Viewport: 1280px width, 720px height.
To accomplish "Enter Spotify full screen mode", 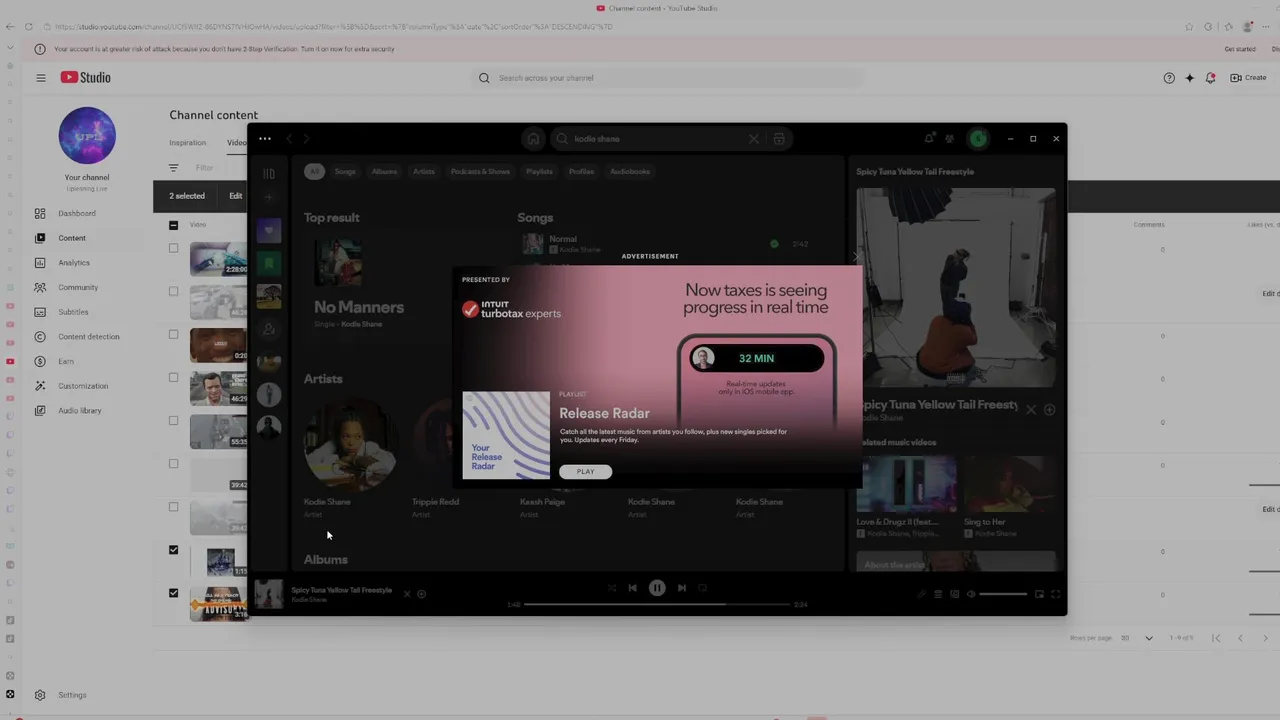I will [x=1055, y=594].
